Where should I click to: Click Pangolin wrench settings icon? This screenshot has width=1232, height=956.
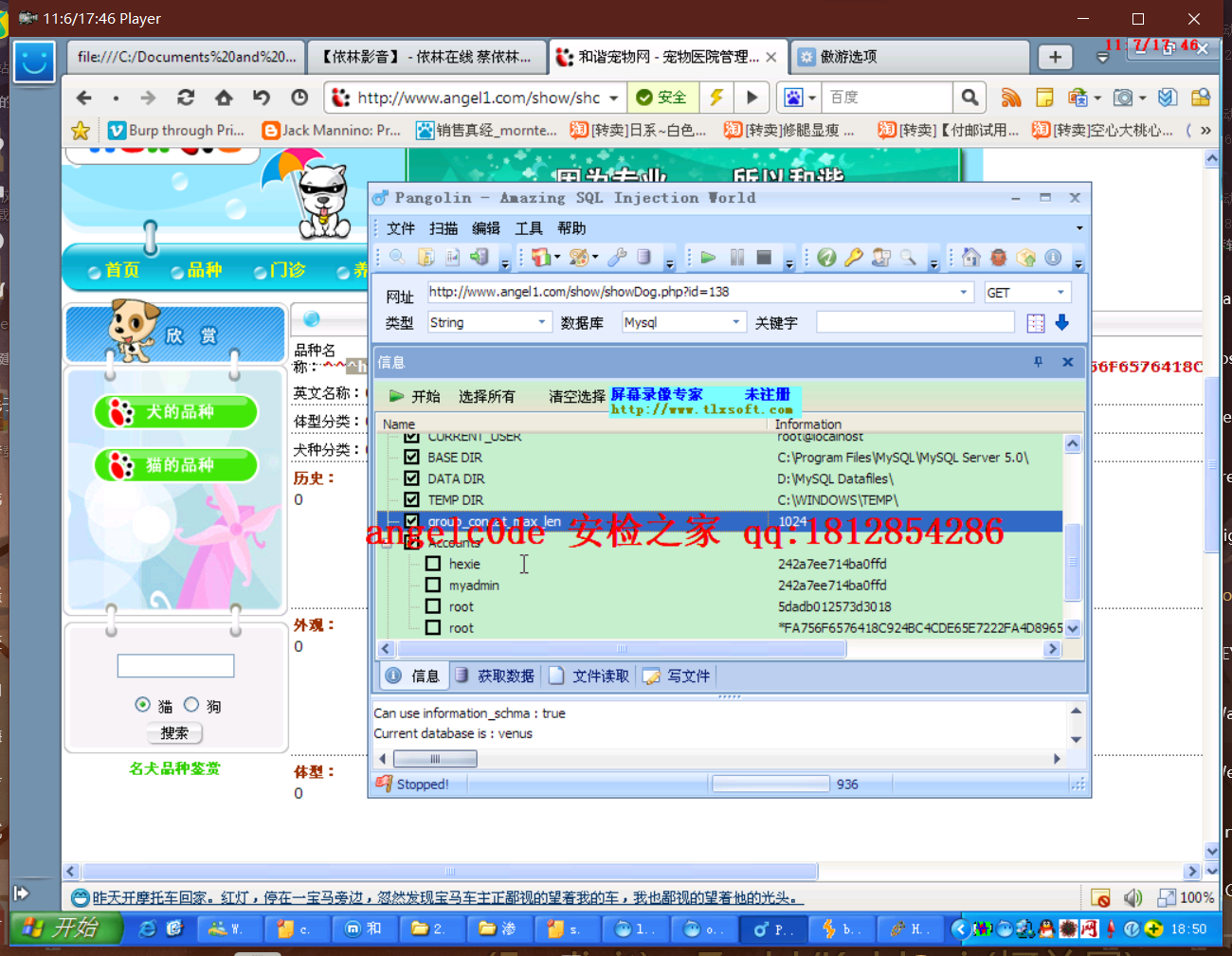point(617,258)
